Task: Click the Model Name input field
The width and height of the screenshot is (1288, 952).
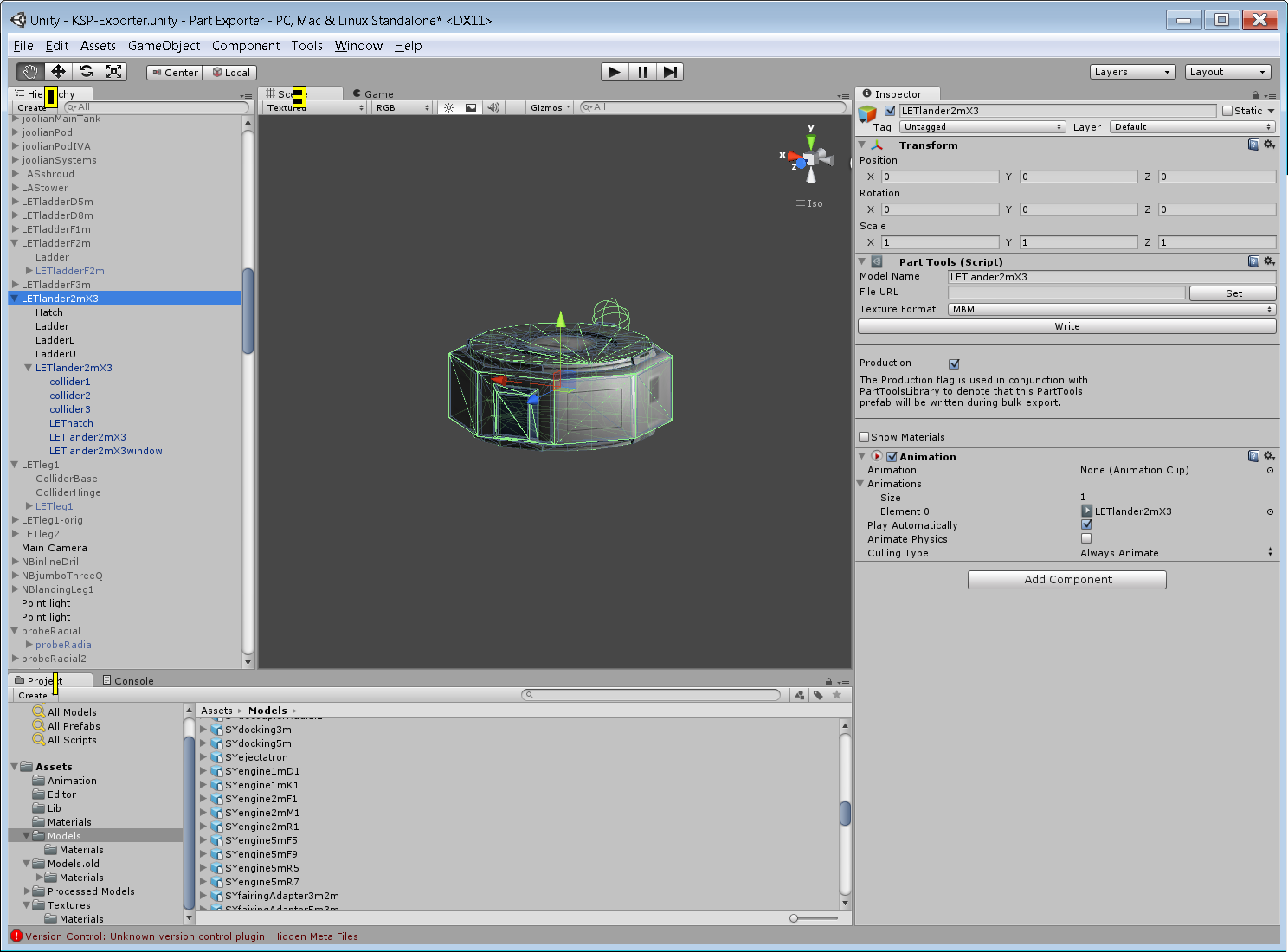Action: tap(1112, 277)
